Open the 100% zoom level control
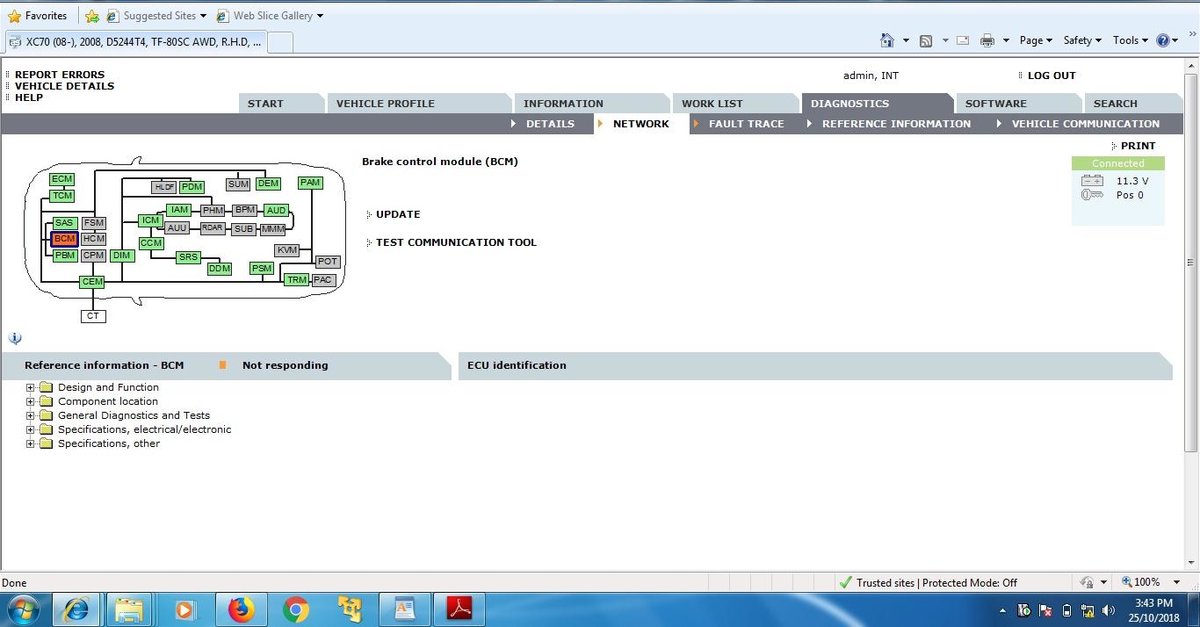This screenshot has width=1200, height=627. 1148,582
